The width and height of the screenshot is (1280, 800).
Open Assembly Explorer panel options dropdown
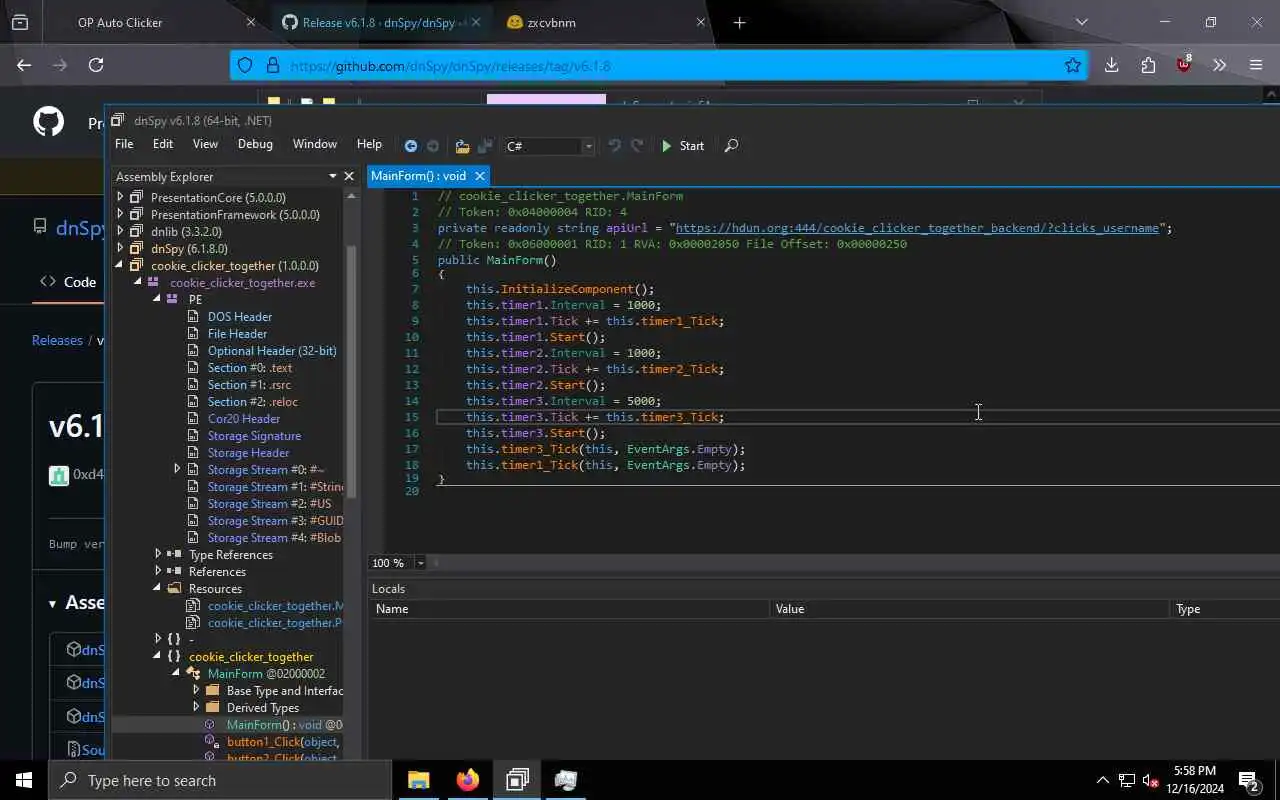(x=333, y=176)
